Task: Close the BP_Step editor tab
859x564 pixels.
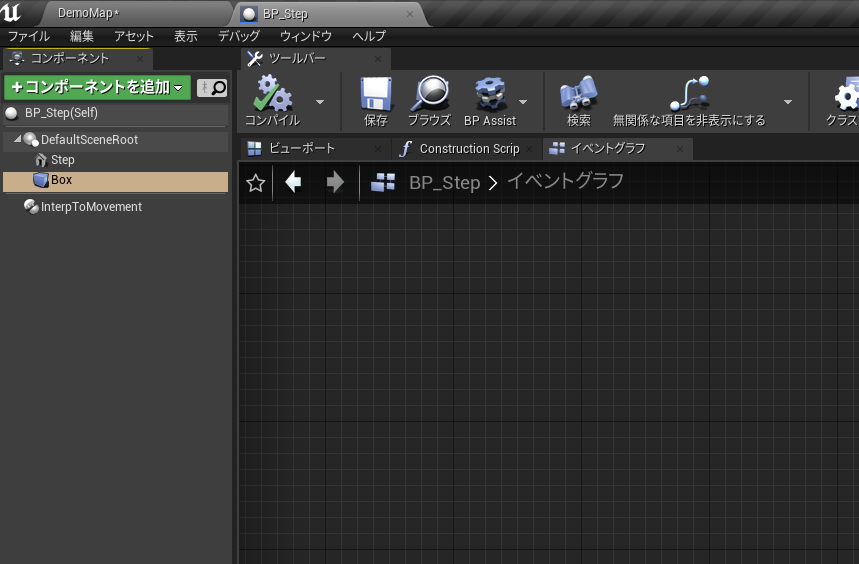Action: pyautogui.click(x=410, y=14)
